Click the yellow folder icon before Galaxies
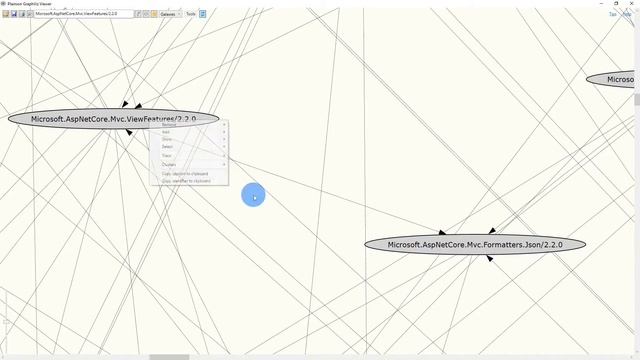The image size is (640, 360). click(154, 14)
